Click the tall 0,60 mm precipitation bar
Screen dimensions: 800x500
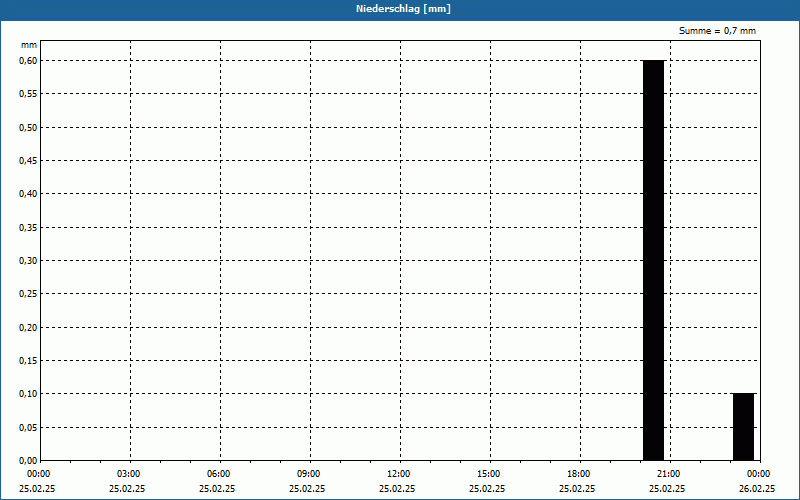(x=654, y=260)
